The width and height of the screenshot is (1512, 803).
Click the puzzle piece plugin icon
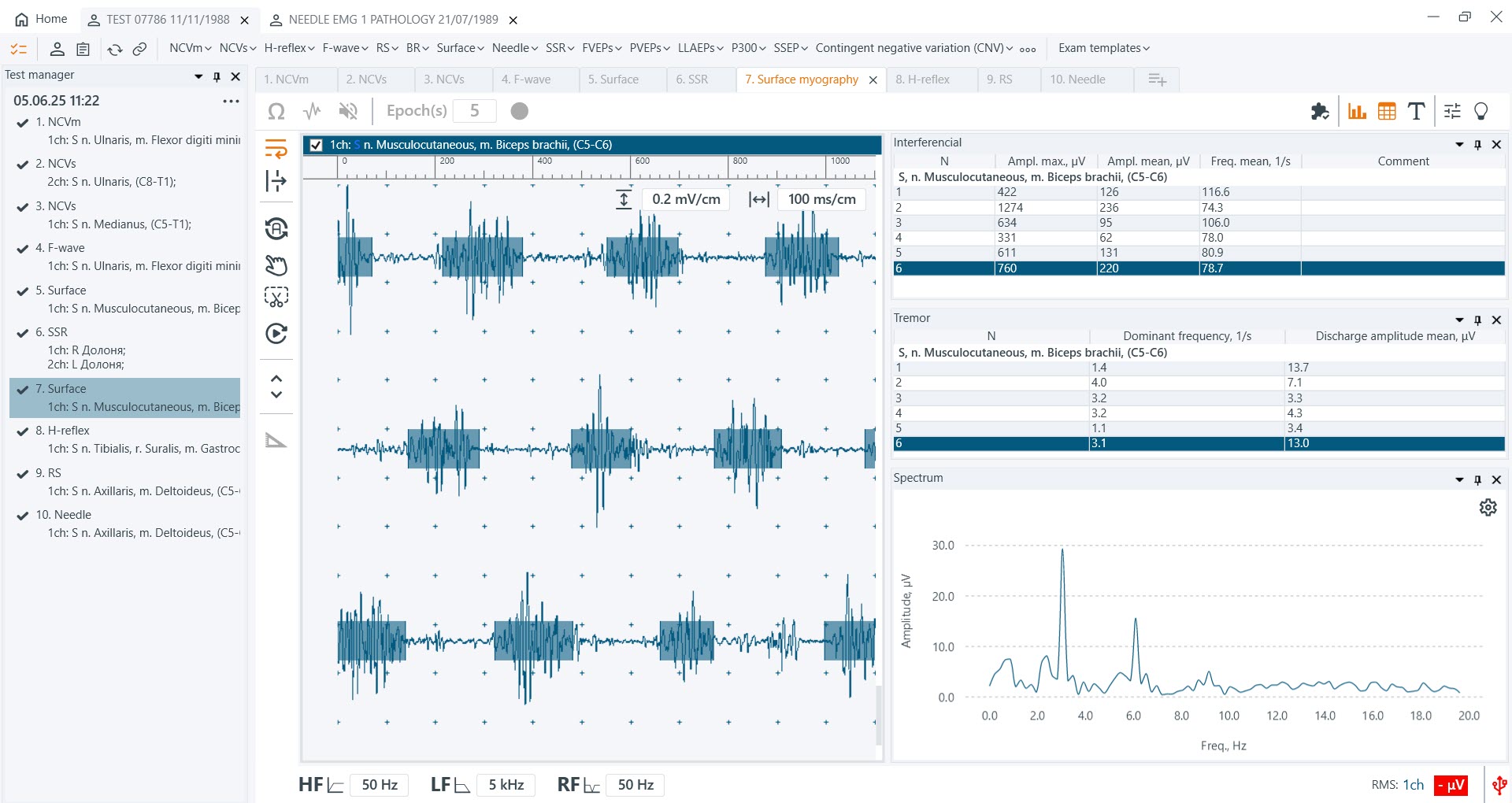(1320, 112)
